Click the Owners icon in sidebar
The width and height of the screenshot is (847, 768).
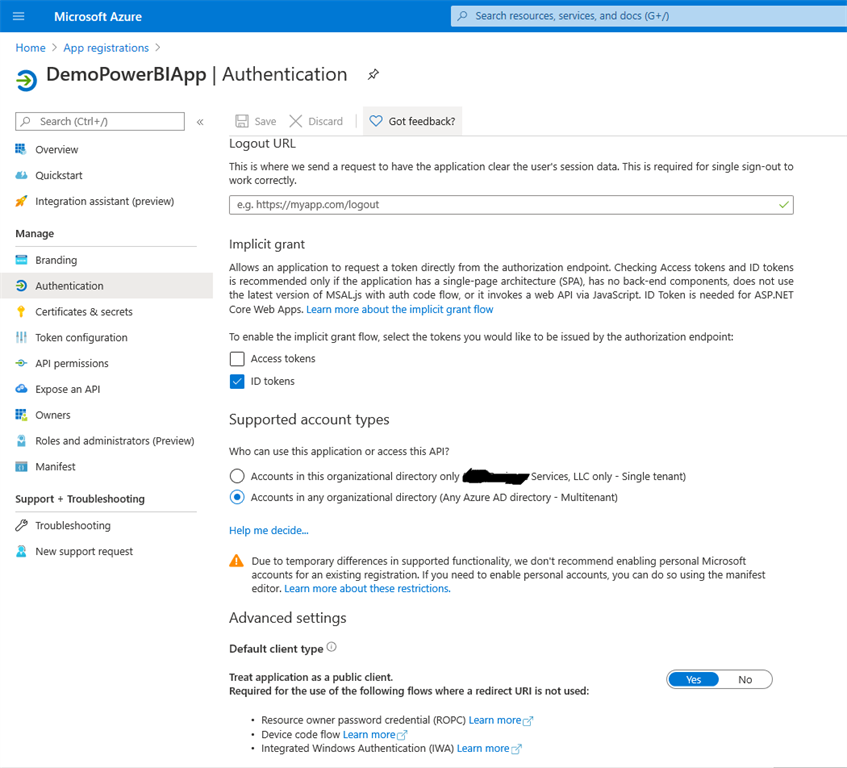pos(21,415)
